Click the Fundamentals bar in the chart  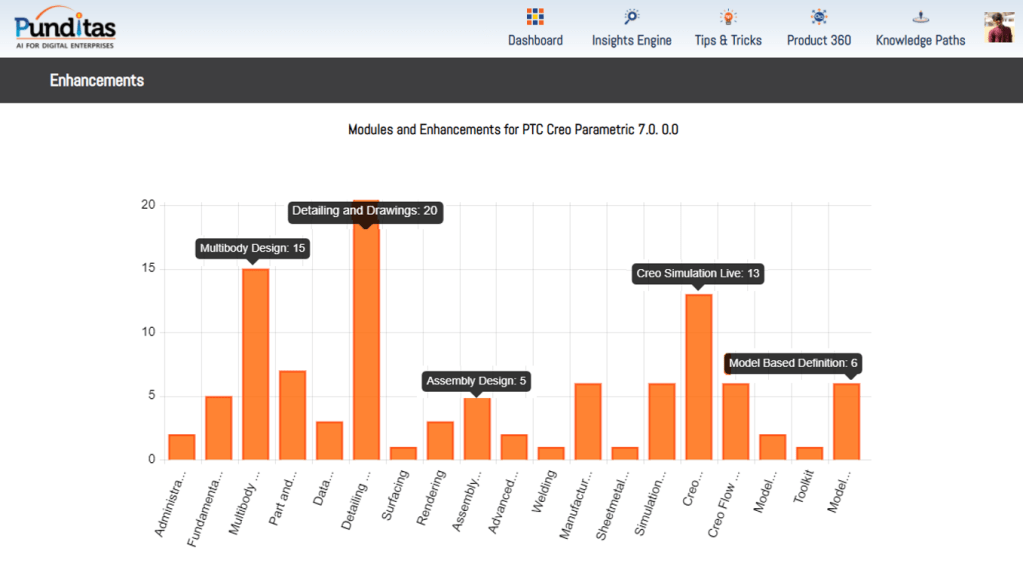218,428
